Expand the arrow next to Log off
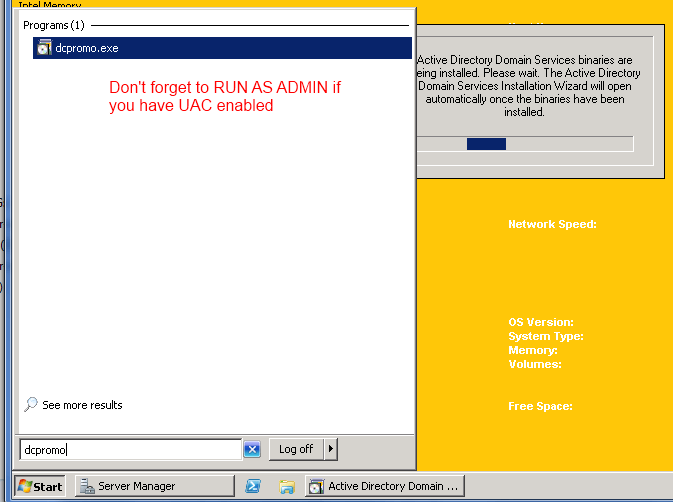 click(331, 449)
